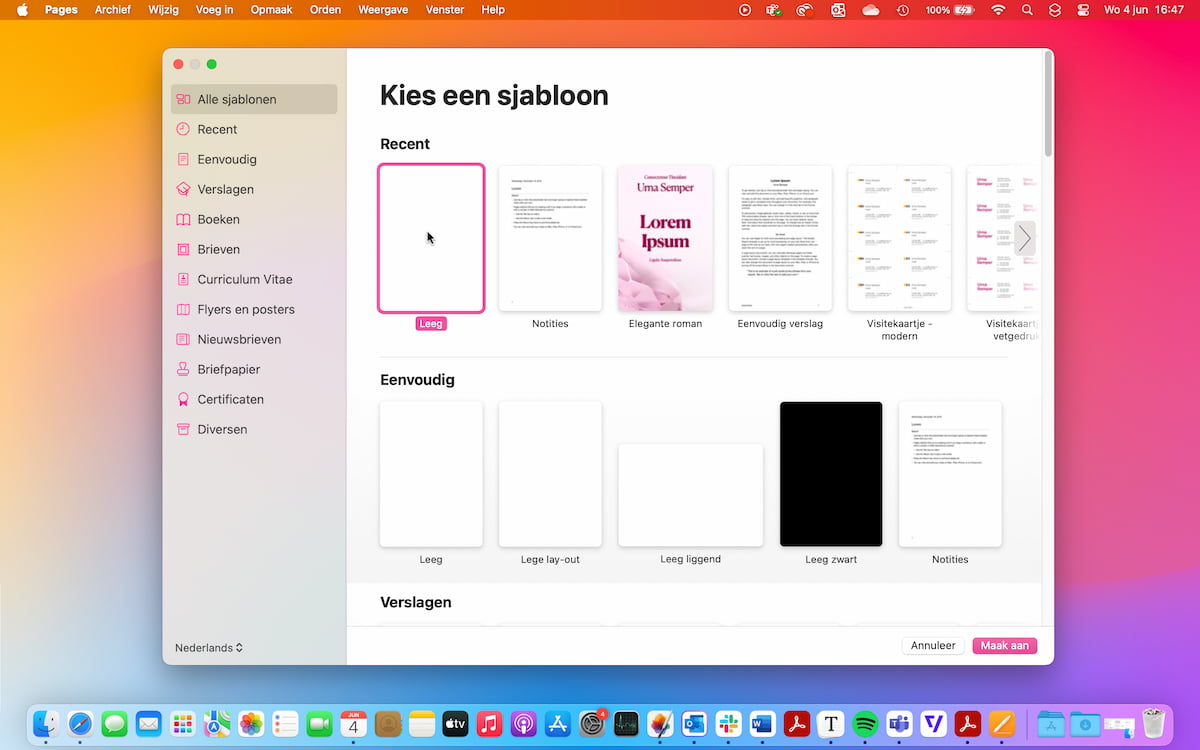Click the Verslagen category icon
Image resolution: width=1200 pixels, height=750 pixels.
click(183, 189)
